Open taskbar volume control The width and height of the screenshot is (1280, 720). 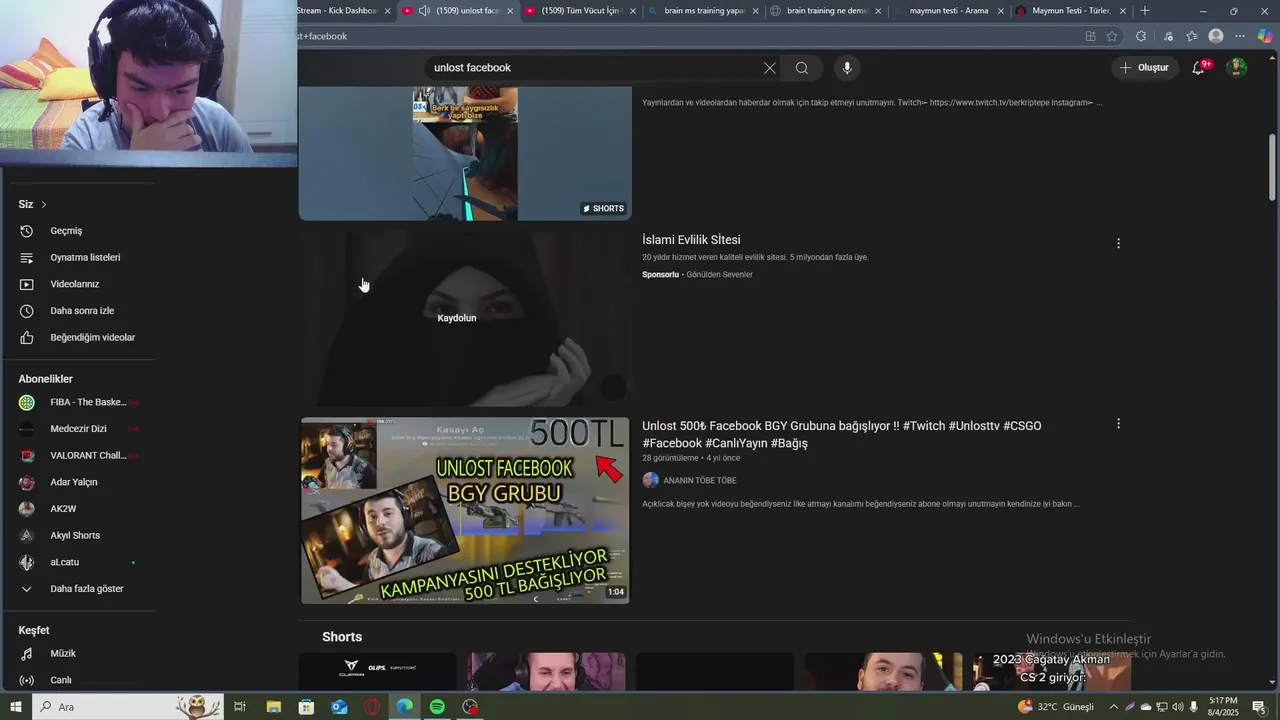click(x=1177, y=707)
